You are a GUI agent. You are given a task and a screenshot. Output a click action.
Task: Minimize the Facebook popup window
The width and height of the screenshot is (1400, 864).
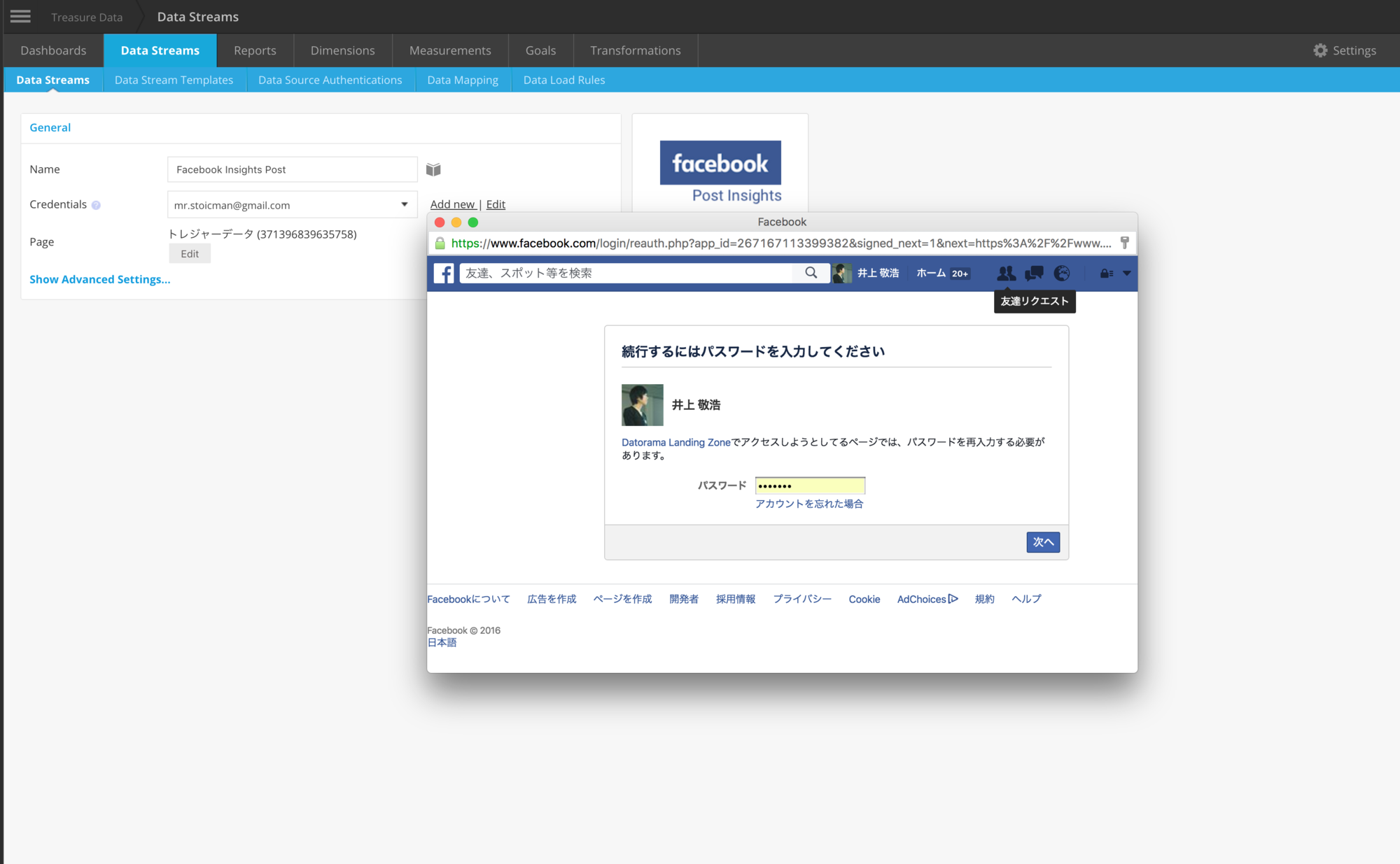(x=456, y=222)
